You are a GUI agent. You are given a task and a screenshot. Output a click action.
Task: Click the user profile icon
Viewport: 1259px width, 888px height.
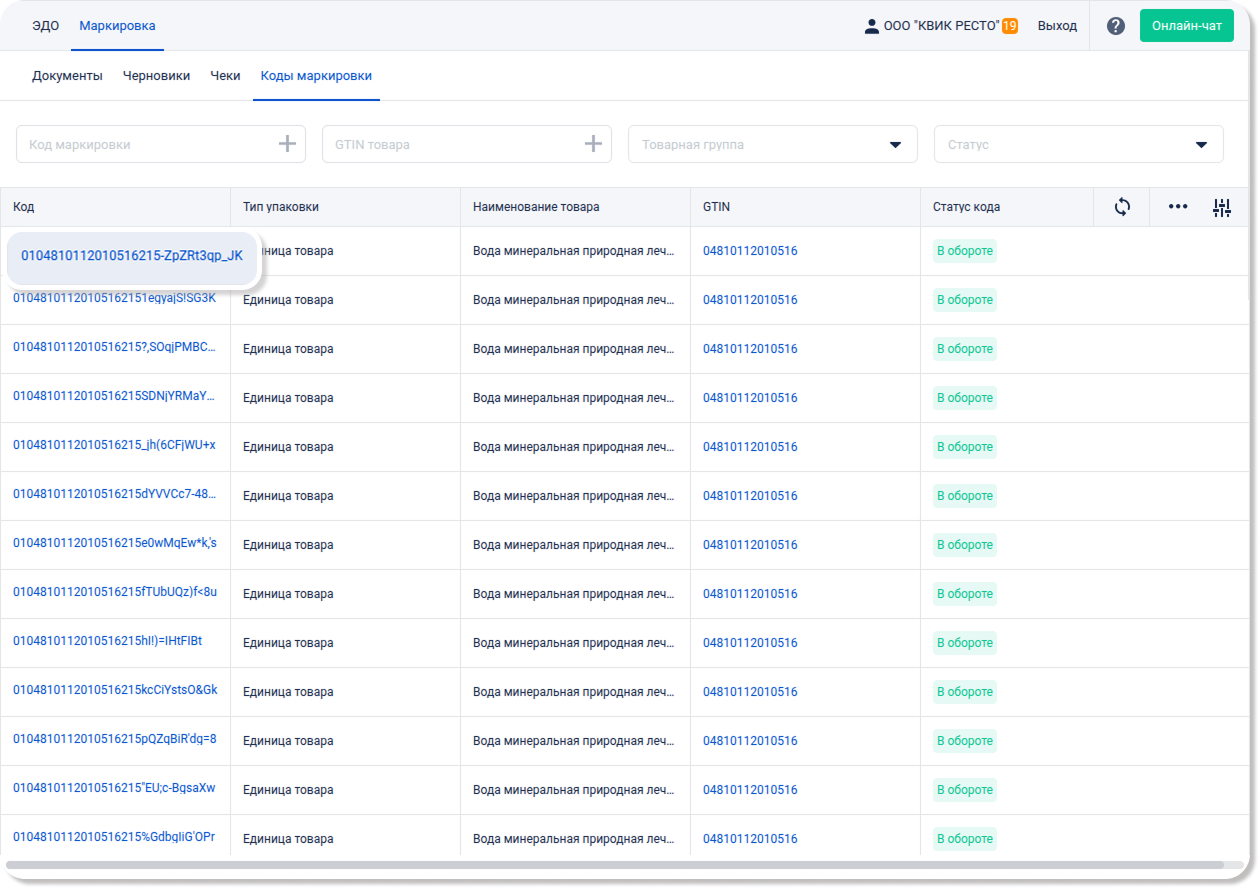871,26
